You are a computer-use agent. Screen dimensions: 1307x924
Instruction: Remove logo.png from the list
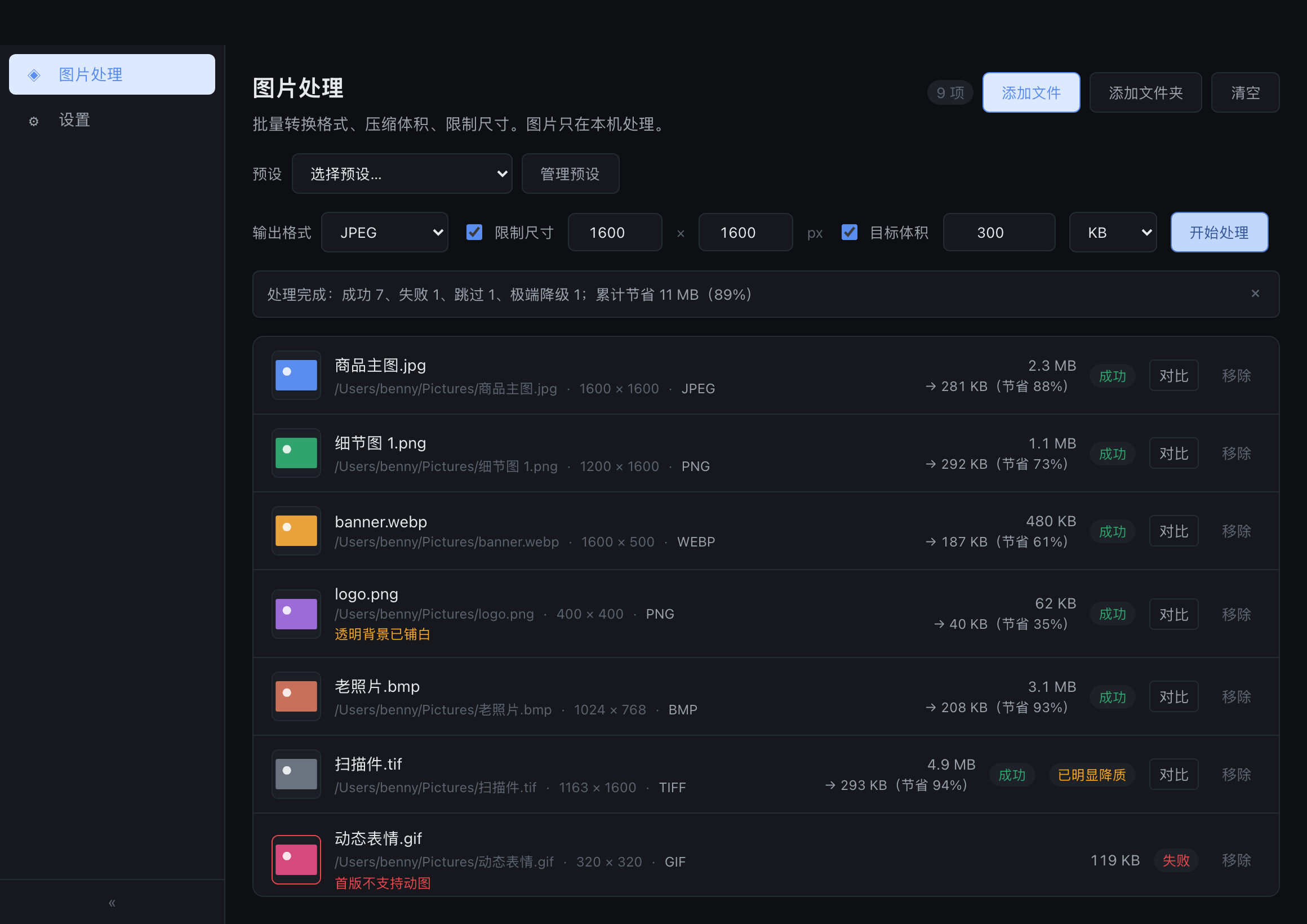pos(1237,614)
